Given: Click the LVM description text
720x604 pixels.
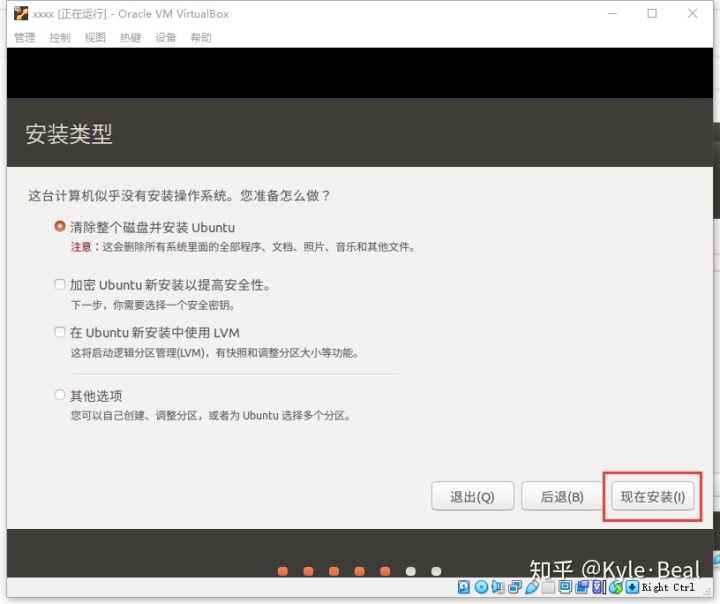Looking at the screenshot, I should (215, 353).
